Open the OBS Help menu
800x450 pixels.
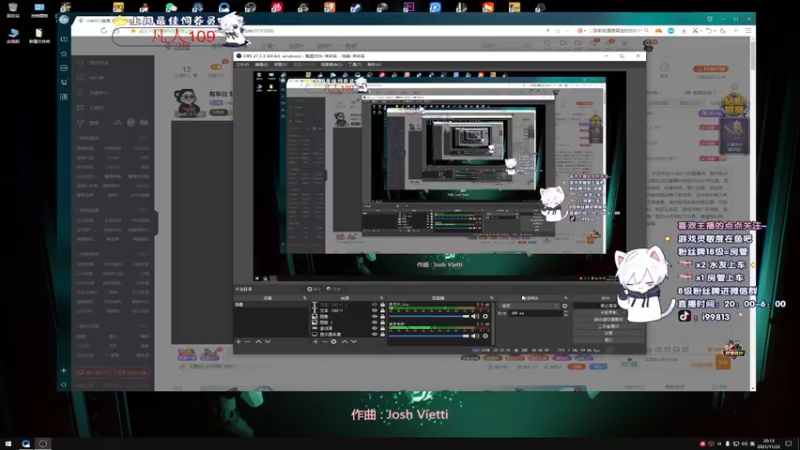[374, 65]
